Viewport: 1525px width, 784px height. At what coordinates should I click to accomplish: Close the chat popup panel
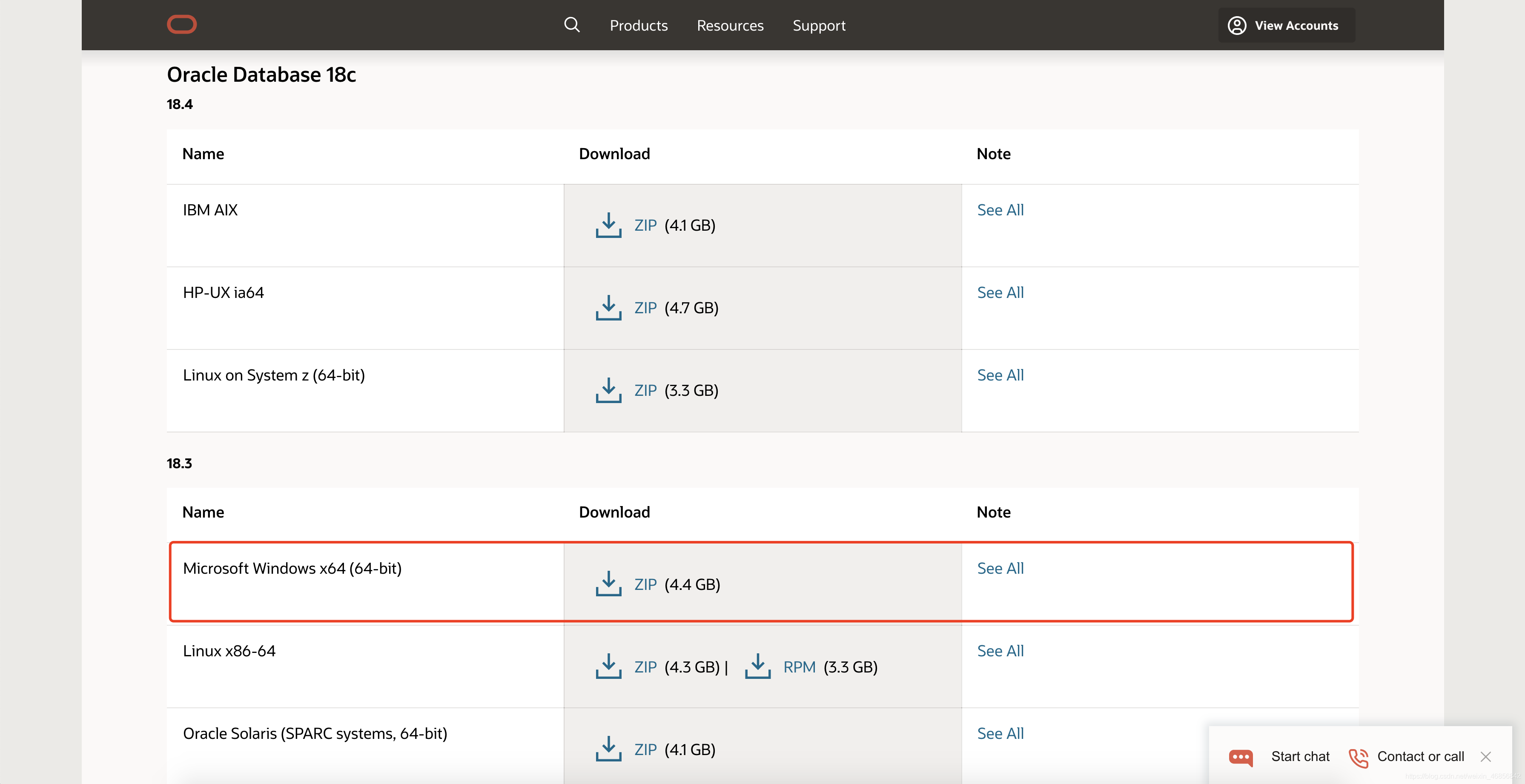pyautogui.click(x=1485, y=757)
